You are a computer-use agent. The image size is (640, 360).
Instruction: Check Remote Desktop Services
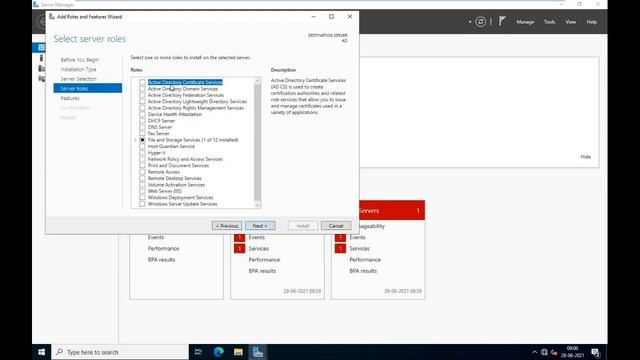pyautogui.click(x=142, y=178)
